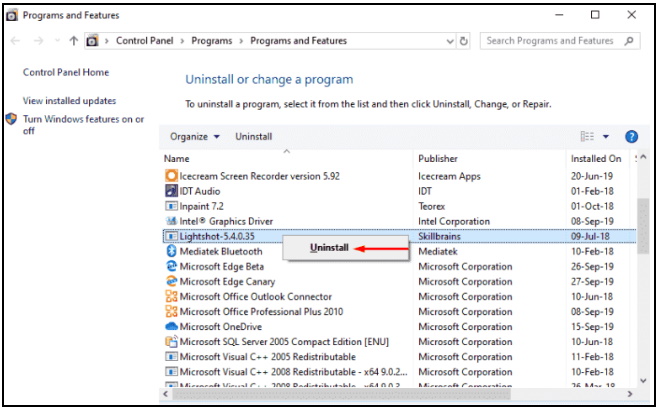Click the Lightshot-5.4.0.35 program icon

coord(171,236)
